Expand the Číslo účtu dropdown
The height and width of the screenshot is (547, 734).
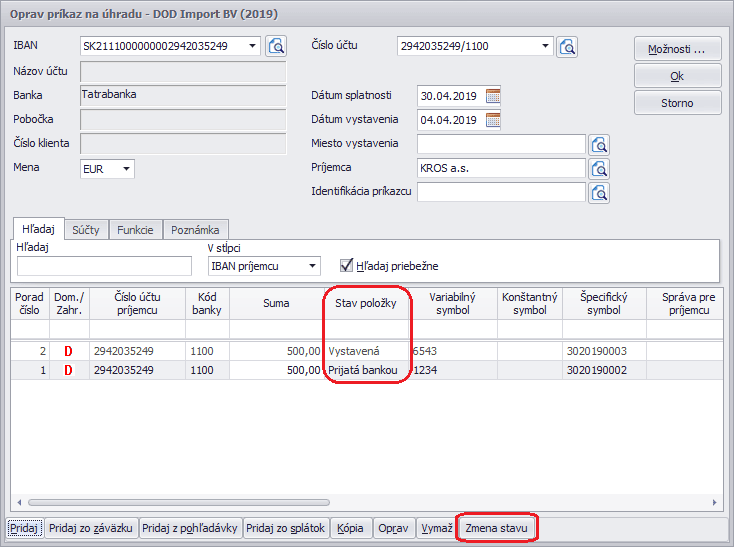pos(544,46)
